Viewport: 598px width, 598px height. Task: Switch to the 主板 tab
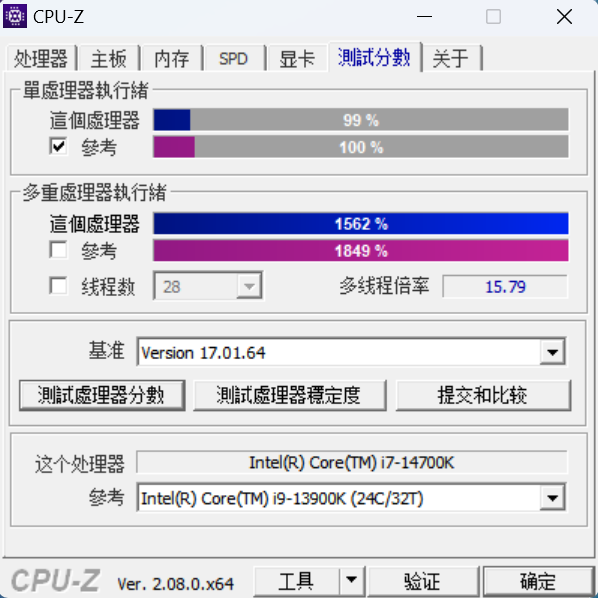(x=109, y=59)
